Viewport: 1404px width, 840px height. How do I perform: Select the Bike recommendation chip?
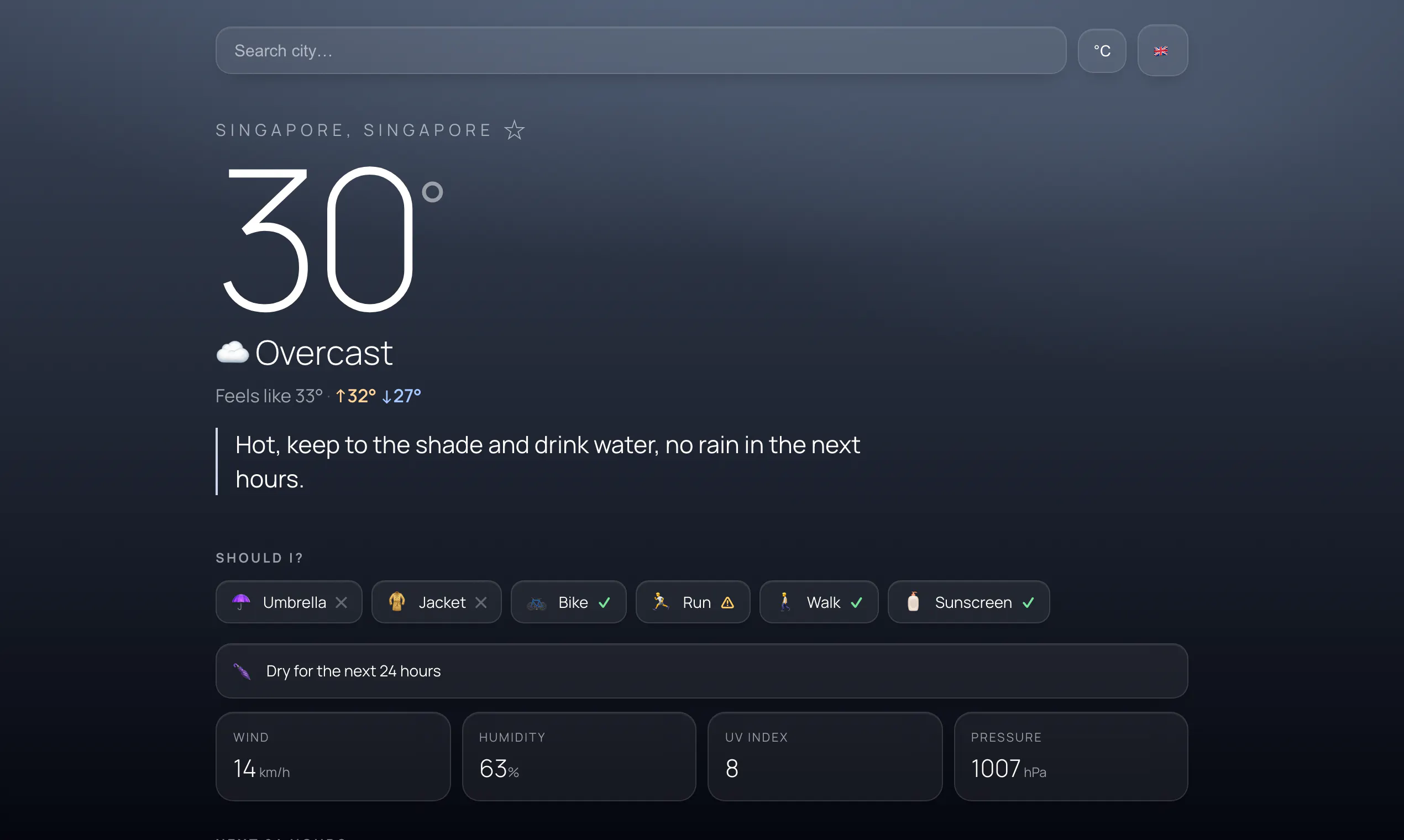(568, 602)
